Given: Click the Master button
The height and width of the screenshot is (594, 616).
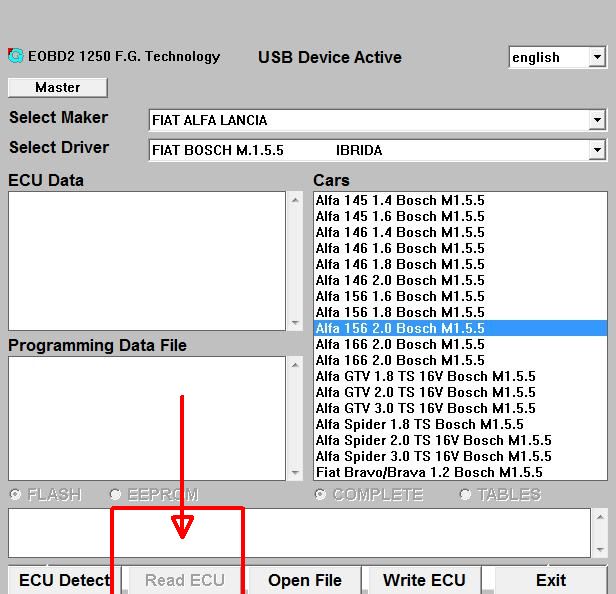Looking at the screenshot, I should (x=57, y=87).
